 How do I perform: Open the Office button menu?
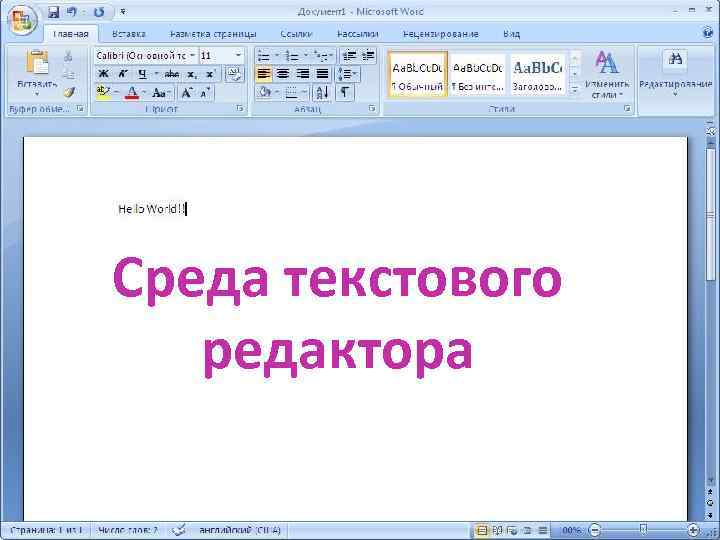point(21,19)
